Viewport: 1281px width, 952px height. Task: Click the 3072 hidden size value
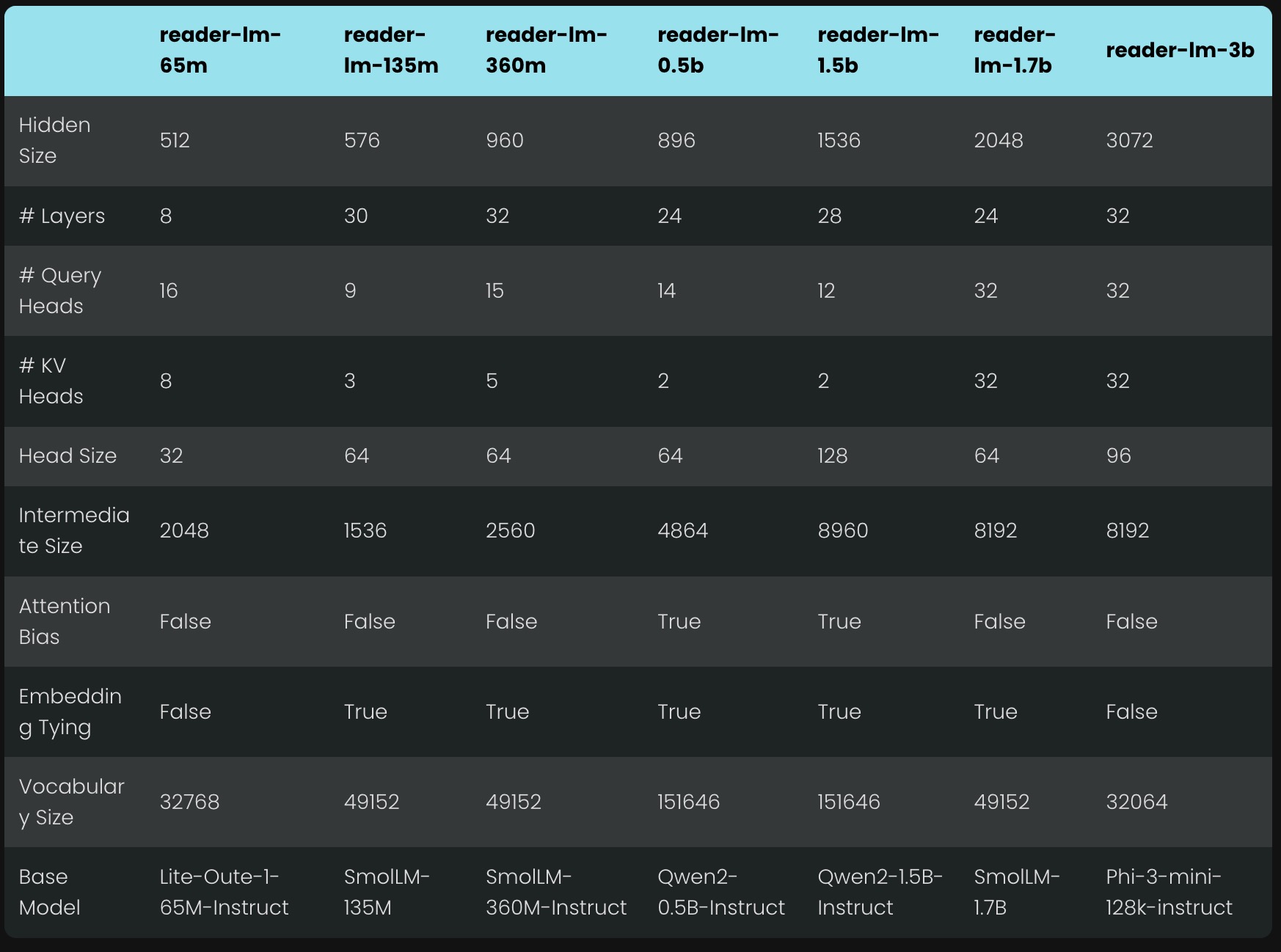[1129, 140]
